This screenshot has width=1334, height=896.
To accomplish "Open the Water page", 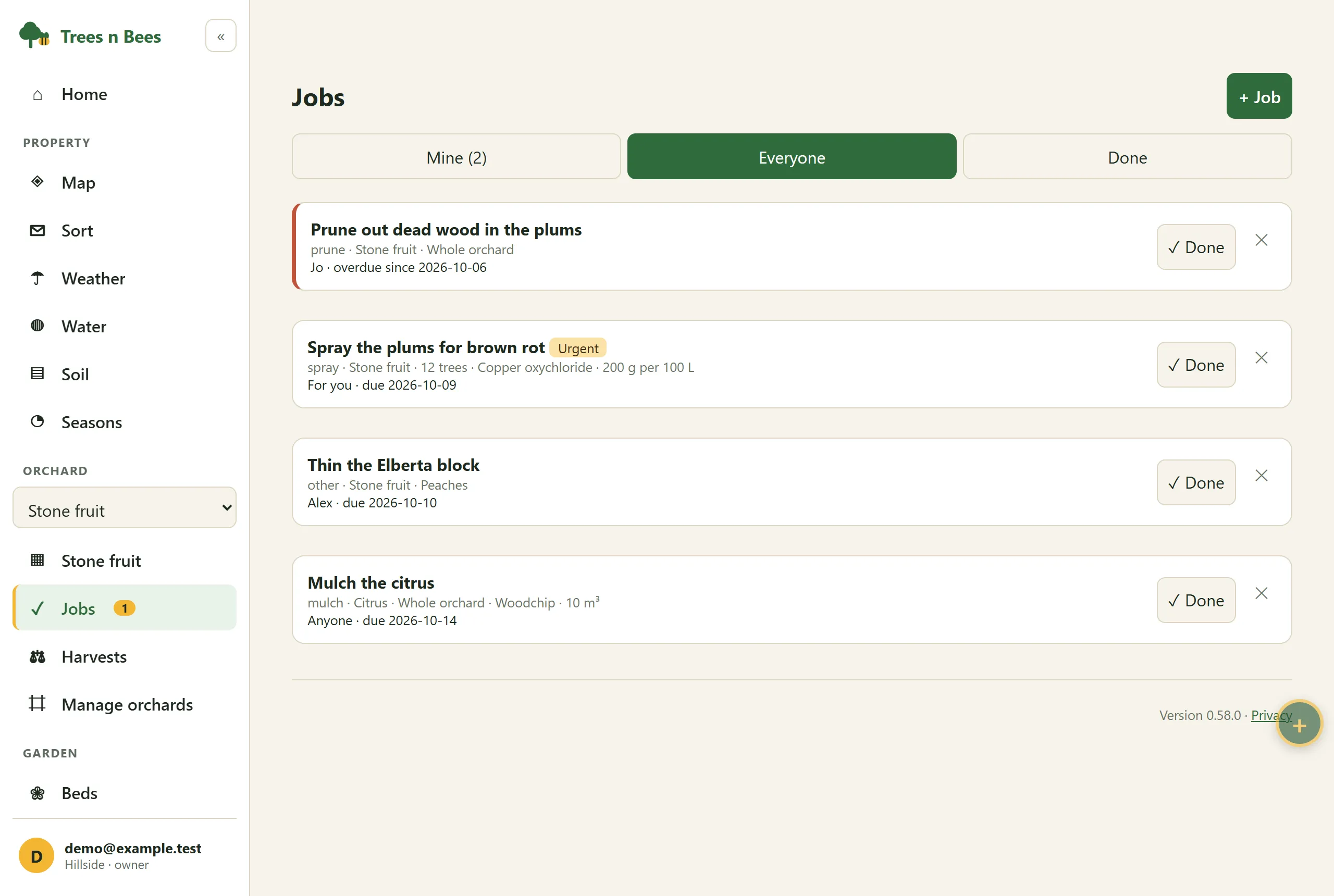I will coord(125,326).
